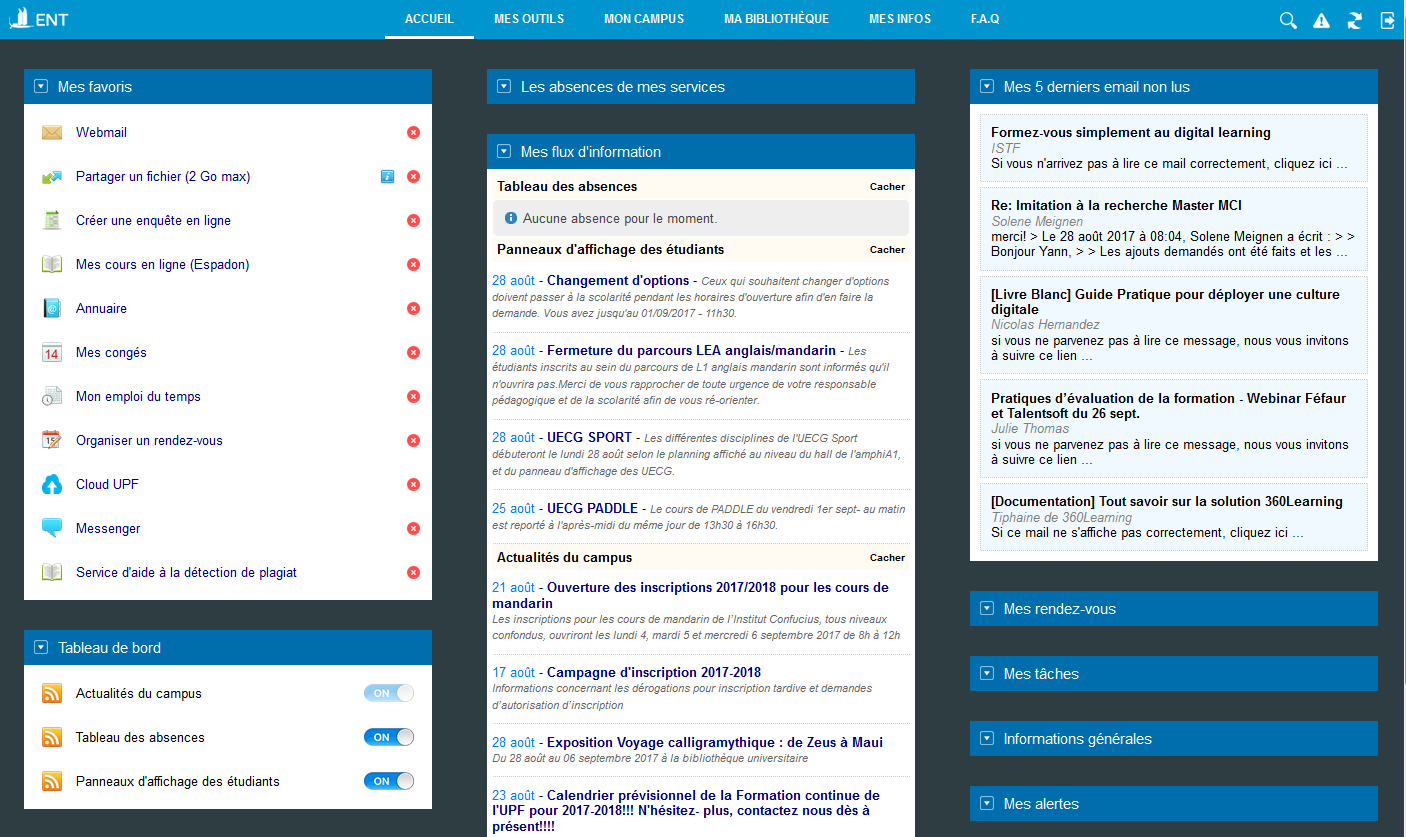Toggle off Actualités du campus feed
The width and height of the screenshot is (1406, 837).
tap(388, 693)
